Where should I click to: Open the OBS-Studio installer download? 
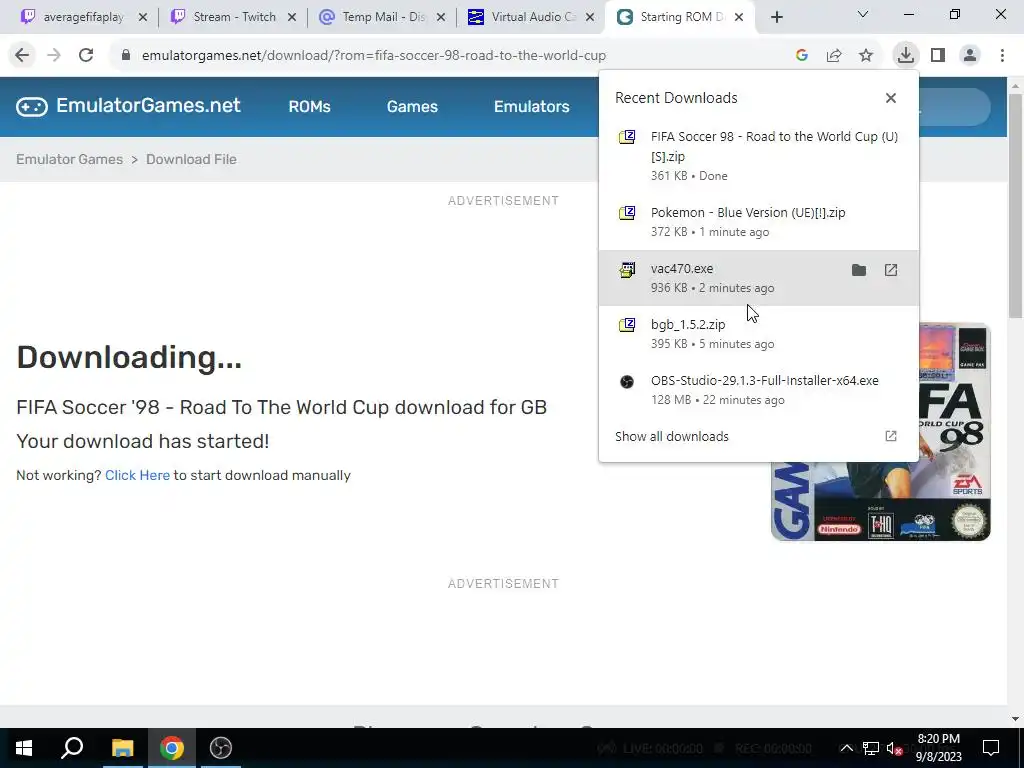[759, 390]
